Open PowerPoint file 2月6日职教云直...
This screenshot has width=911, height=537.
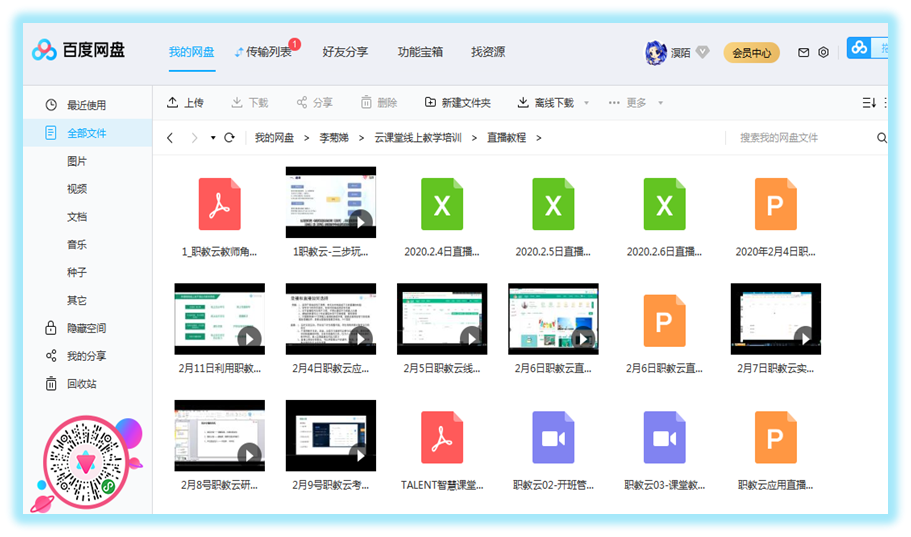664,321
